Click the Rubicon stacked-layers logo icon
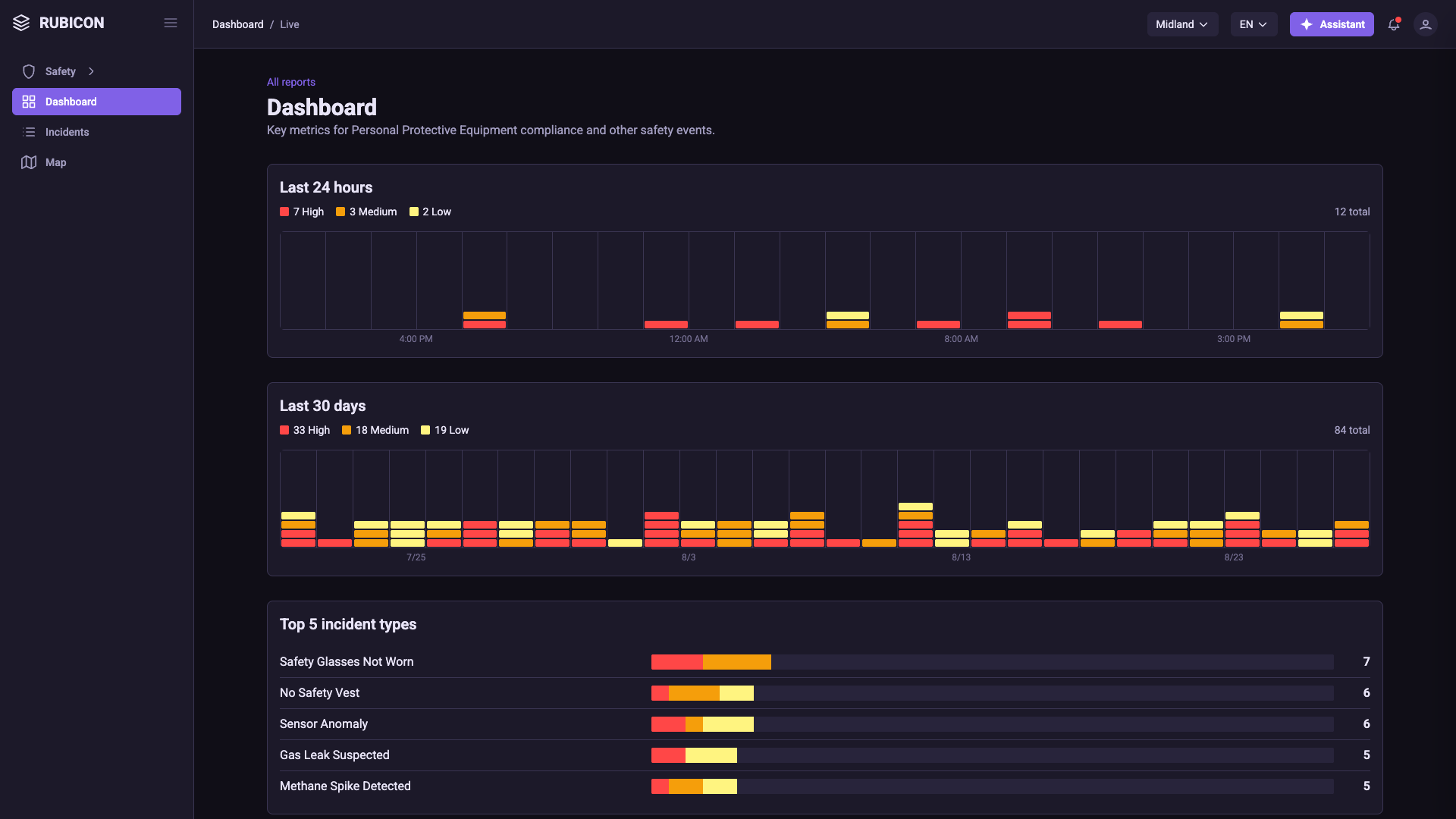Screen dimensions: 1456x819 [x=21, y=23]
